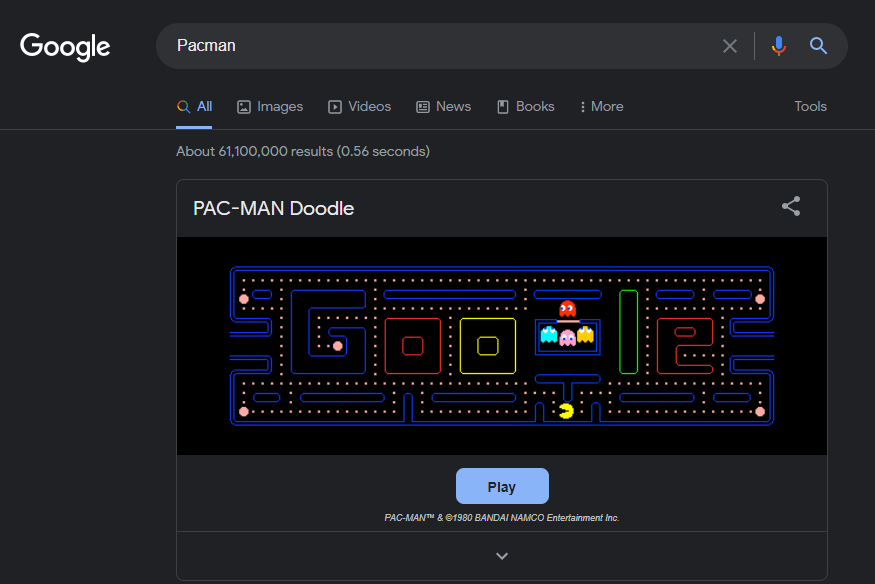Click the power pellet inside the G

point(338,346)
